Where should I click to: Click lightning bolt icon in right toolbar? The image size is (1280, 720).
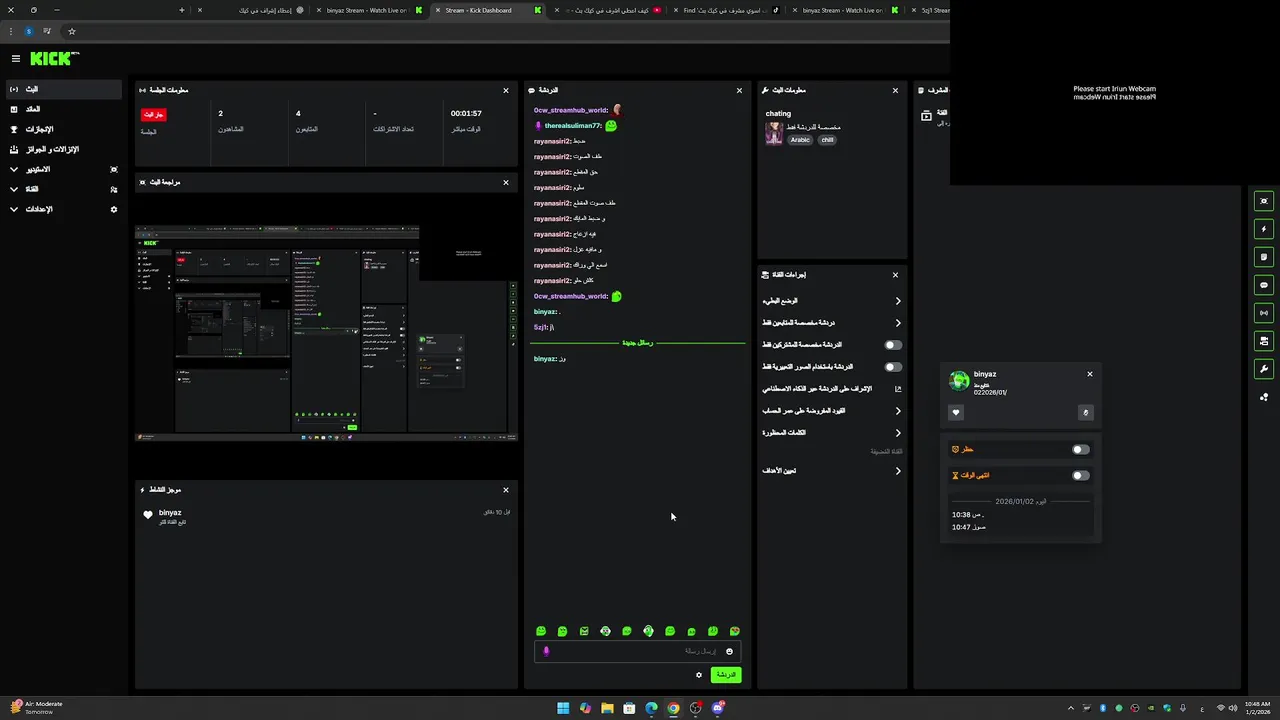pos(1264,229)
